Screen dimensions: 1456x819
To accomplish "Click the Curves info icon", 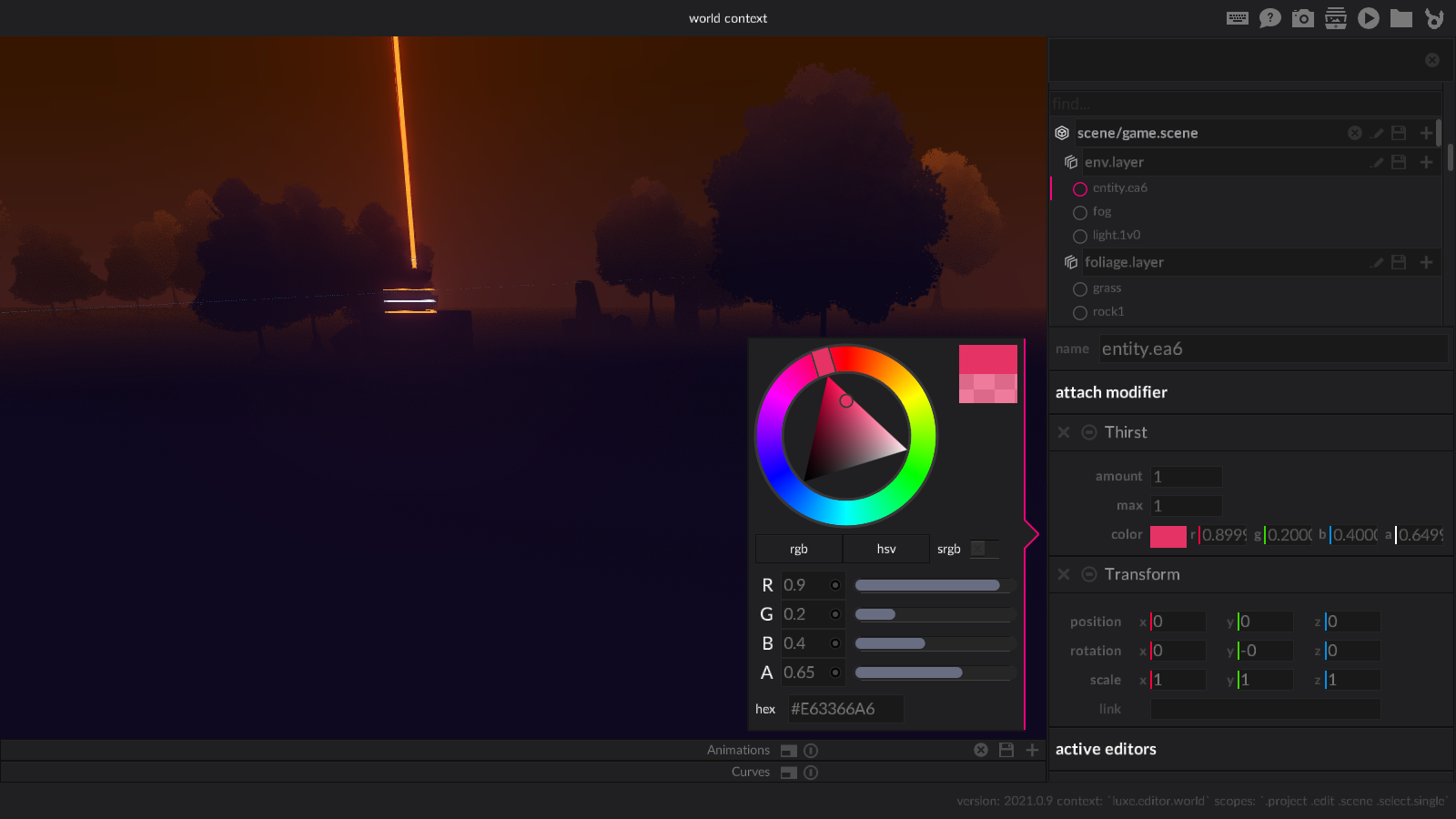I will [x=811, y=773].
